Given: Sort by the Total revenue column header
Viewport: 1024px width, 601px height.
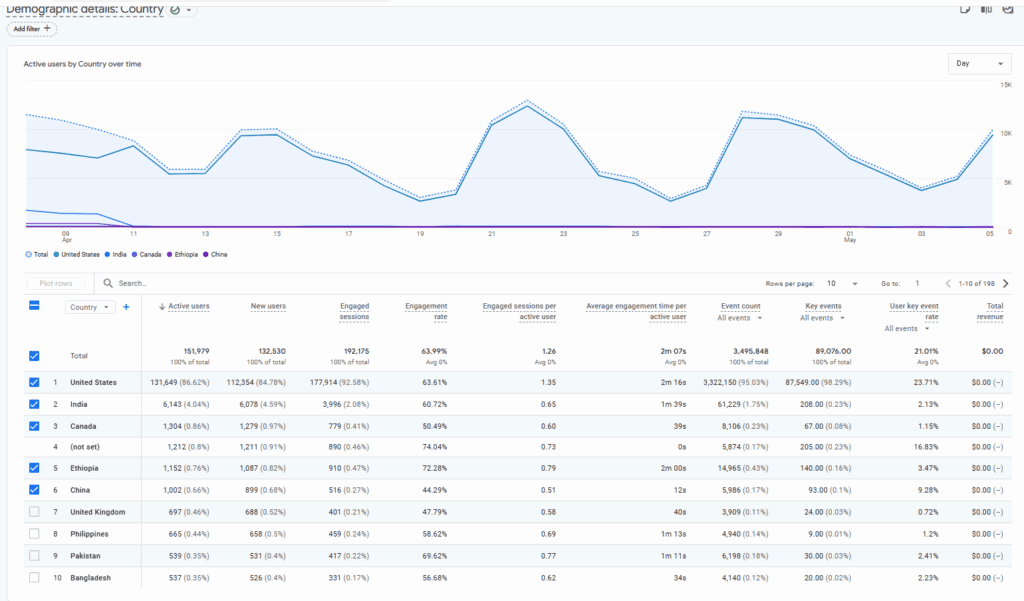Looking at the screenshot, I should click(990, 312).
